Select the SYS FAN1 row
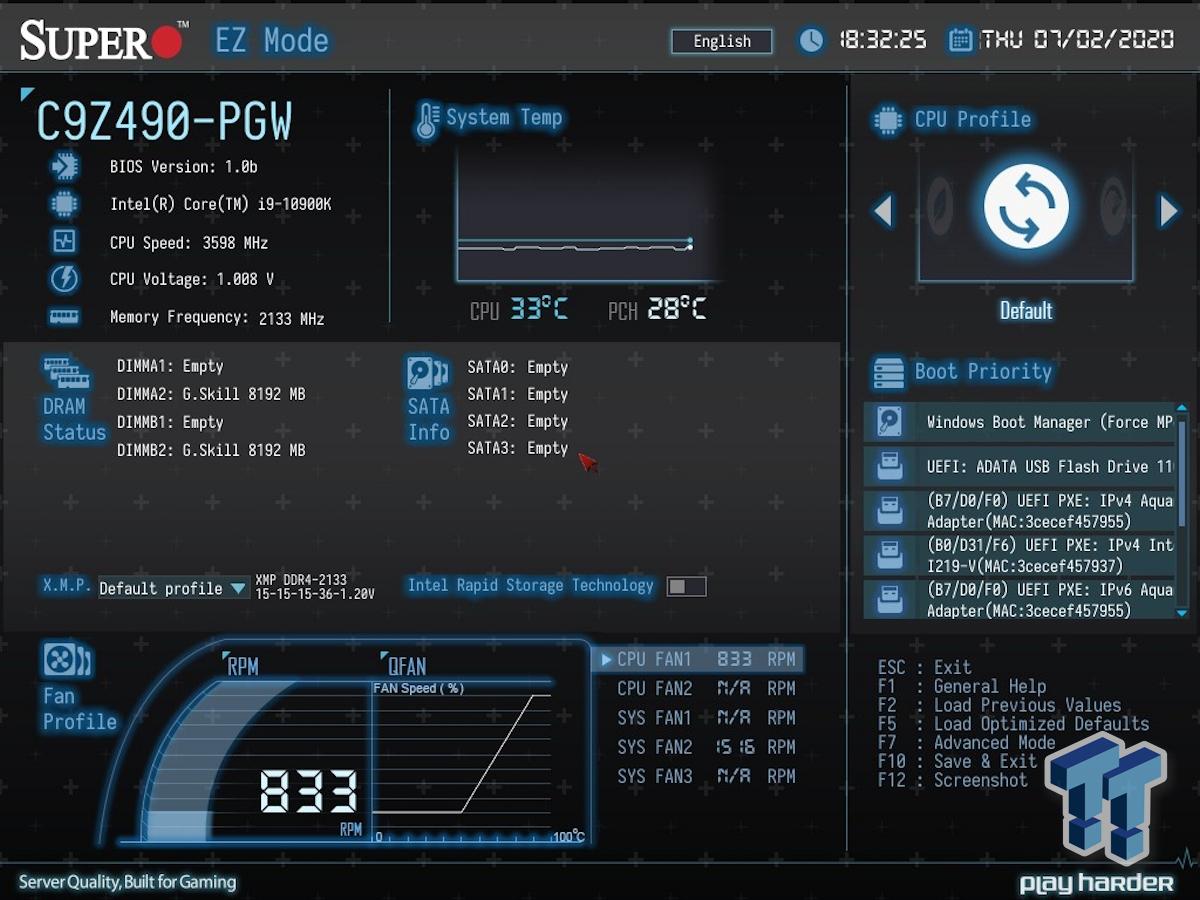The height and width of the screenshot is (900, 1200). point(706,717)
